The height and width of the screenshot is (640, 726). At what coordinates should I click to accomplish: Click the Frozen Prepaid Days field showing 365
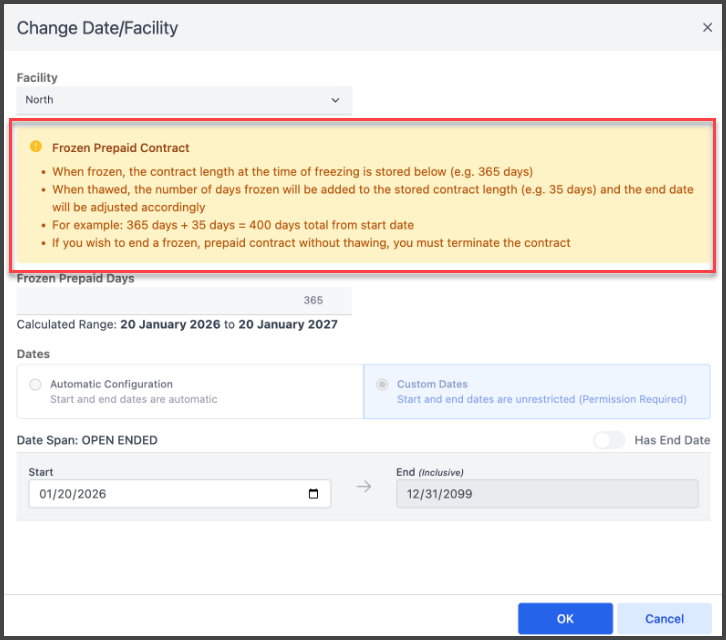coord(184,300)
